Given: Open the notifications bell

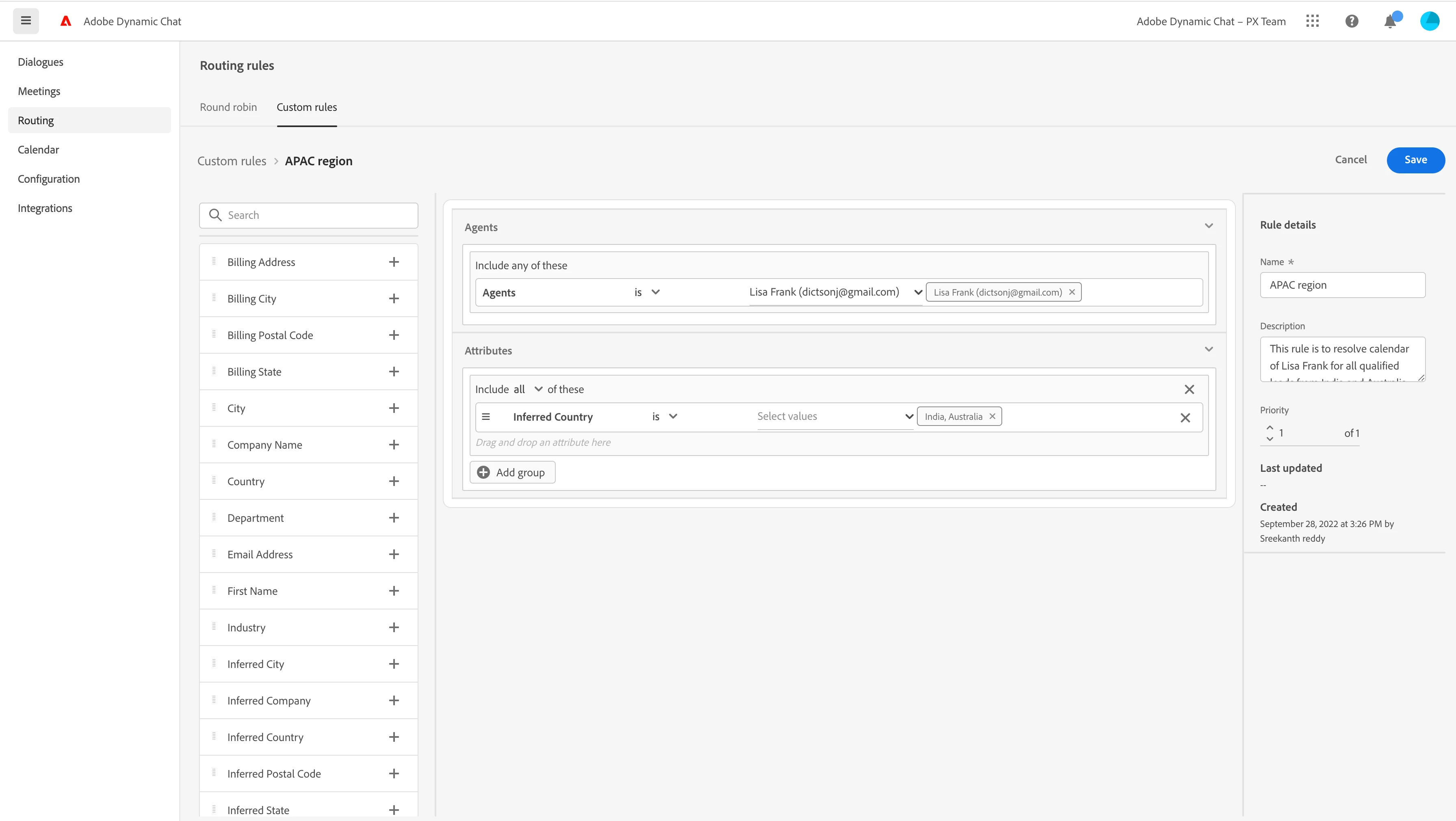Looking at the screenshot, I should click(1390, 22).
